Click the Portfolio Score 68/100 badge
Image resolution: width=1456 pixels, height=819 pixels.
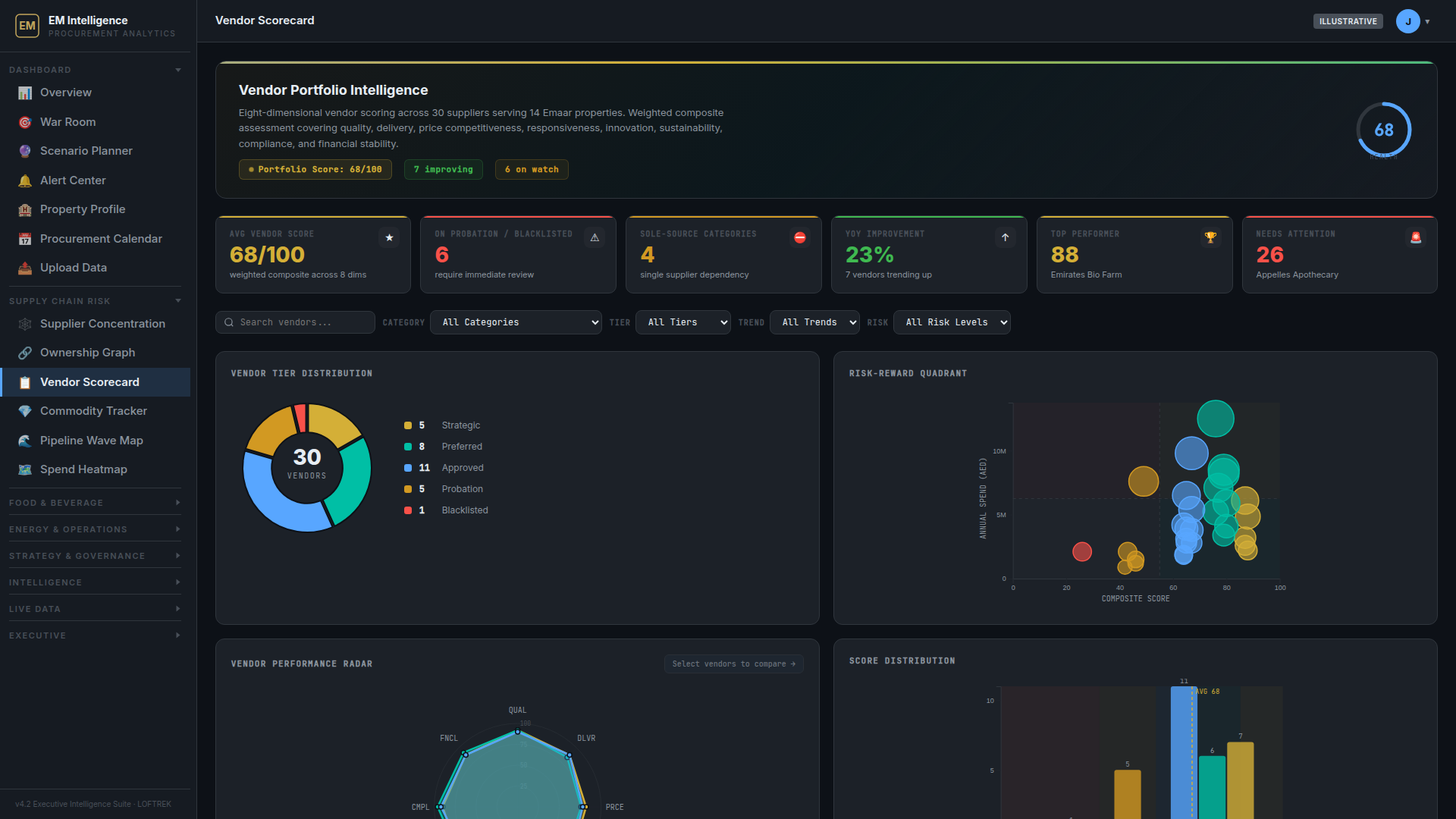pyautogui.click(x=315, y=169)
